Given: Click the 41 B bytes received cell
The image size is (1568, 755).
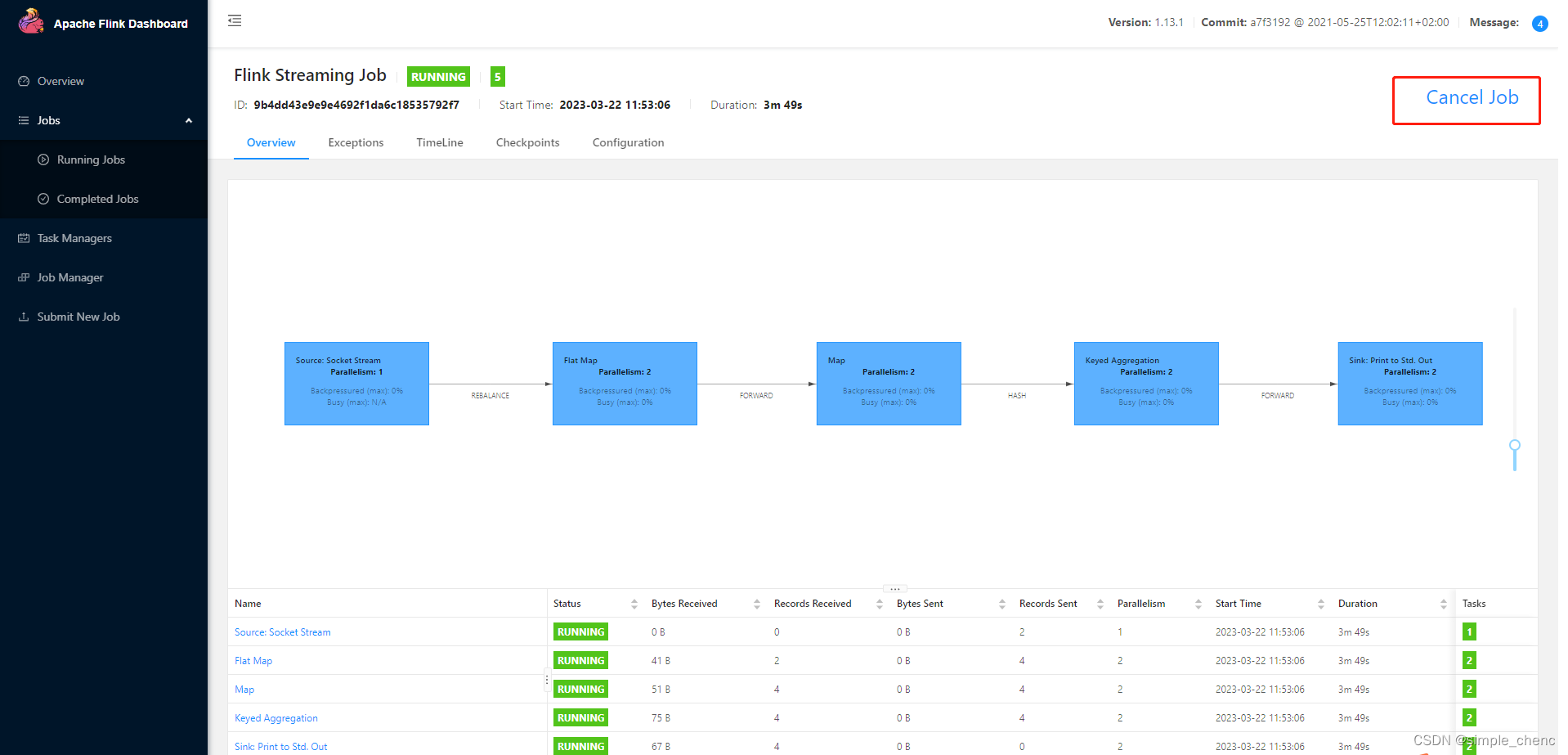Looking at the screenshot, I should pos(661,661).
